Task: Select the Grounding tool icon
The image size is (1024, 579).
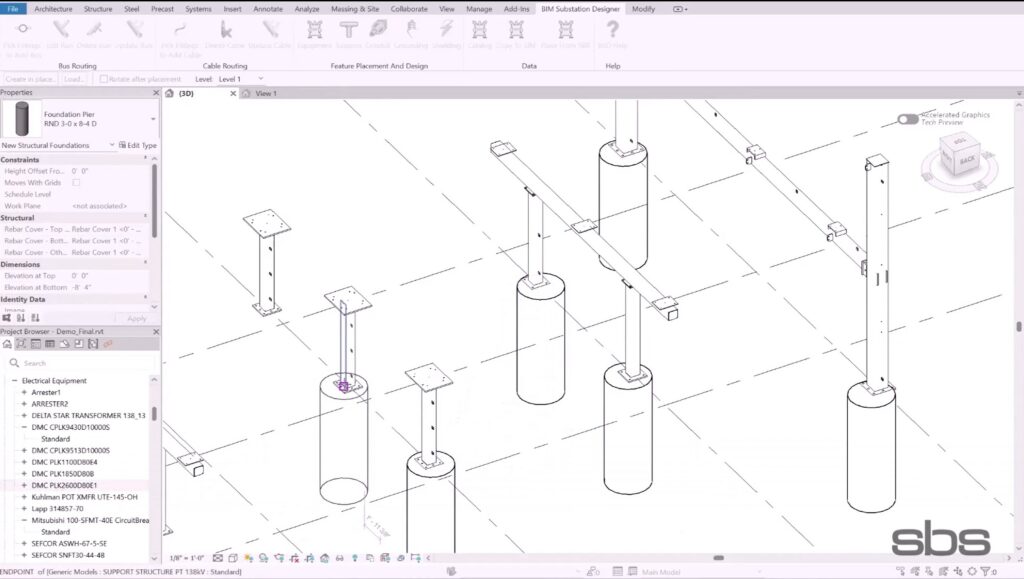Action: [409, 33]
